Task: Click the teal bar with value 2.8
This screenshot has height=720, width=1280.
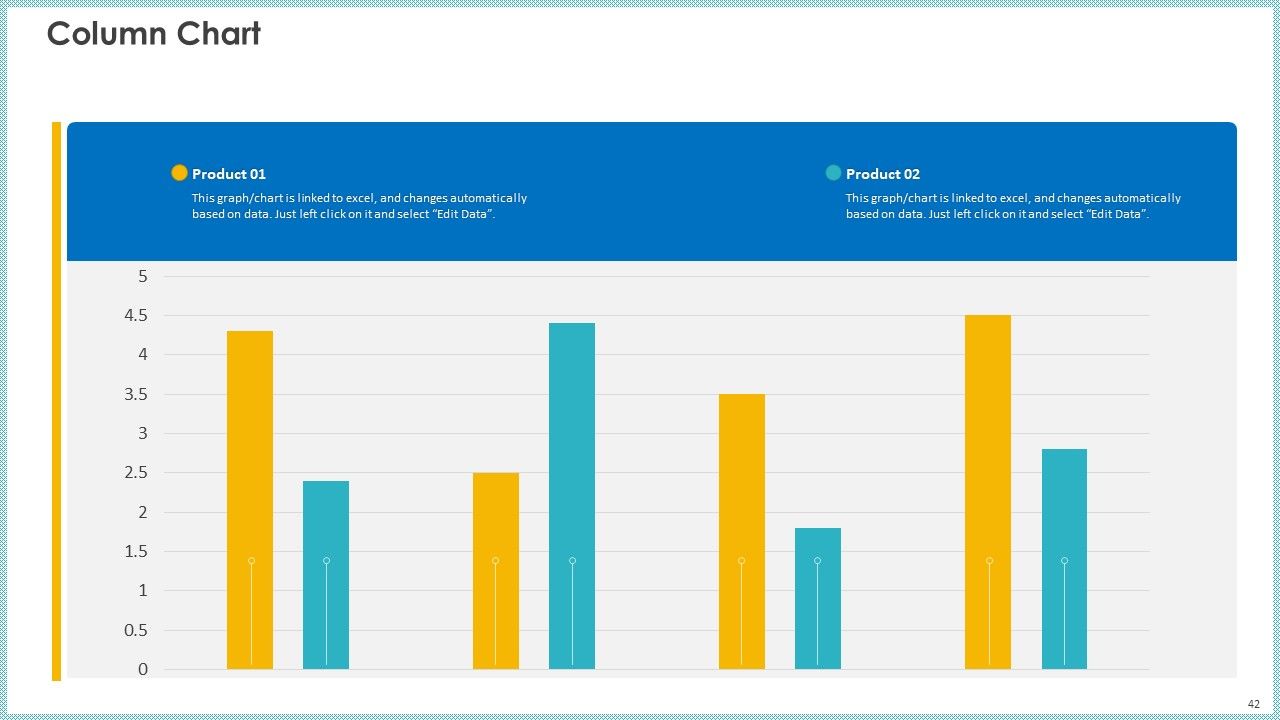Action: click(x=1064, y=559)
